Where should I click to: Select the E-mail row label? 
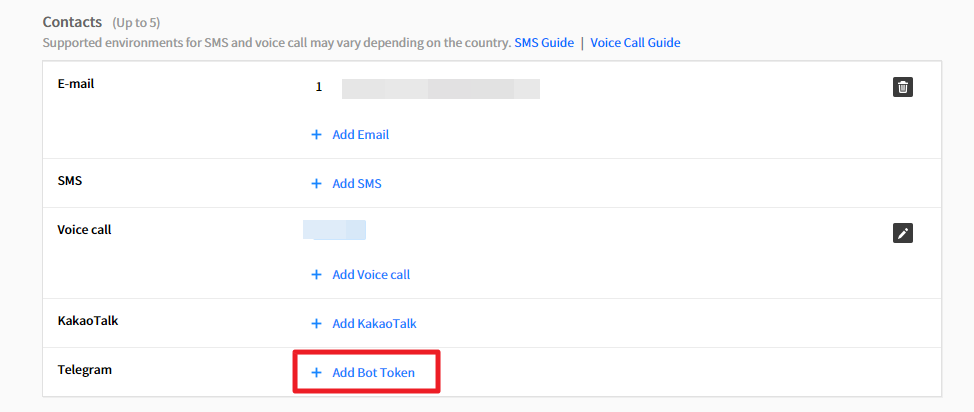[x=76, y=84]
